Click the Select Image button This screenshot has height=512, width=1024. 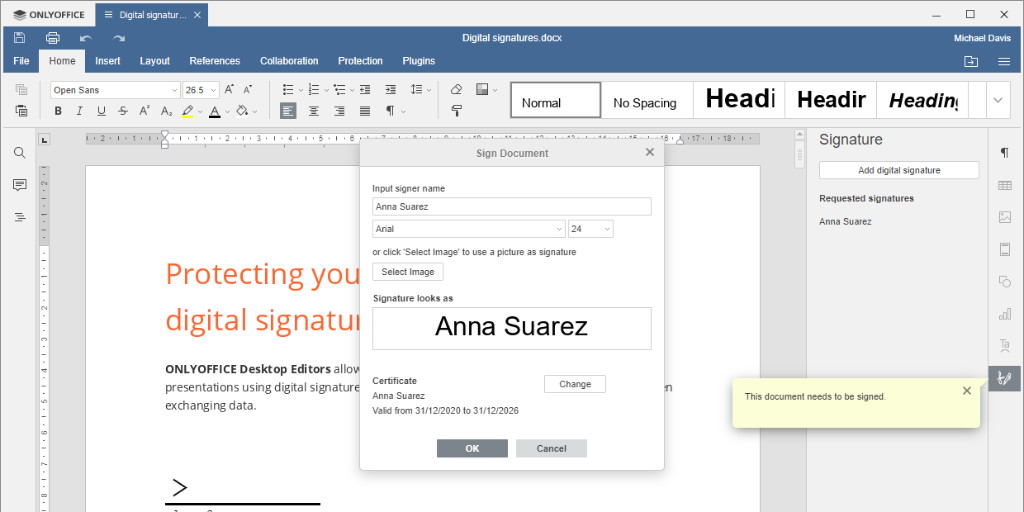point(408,272)
